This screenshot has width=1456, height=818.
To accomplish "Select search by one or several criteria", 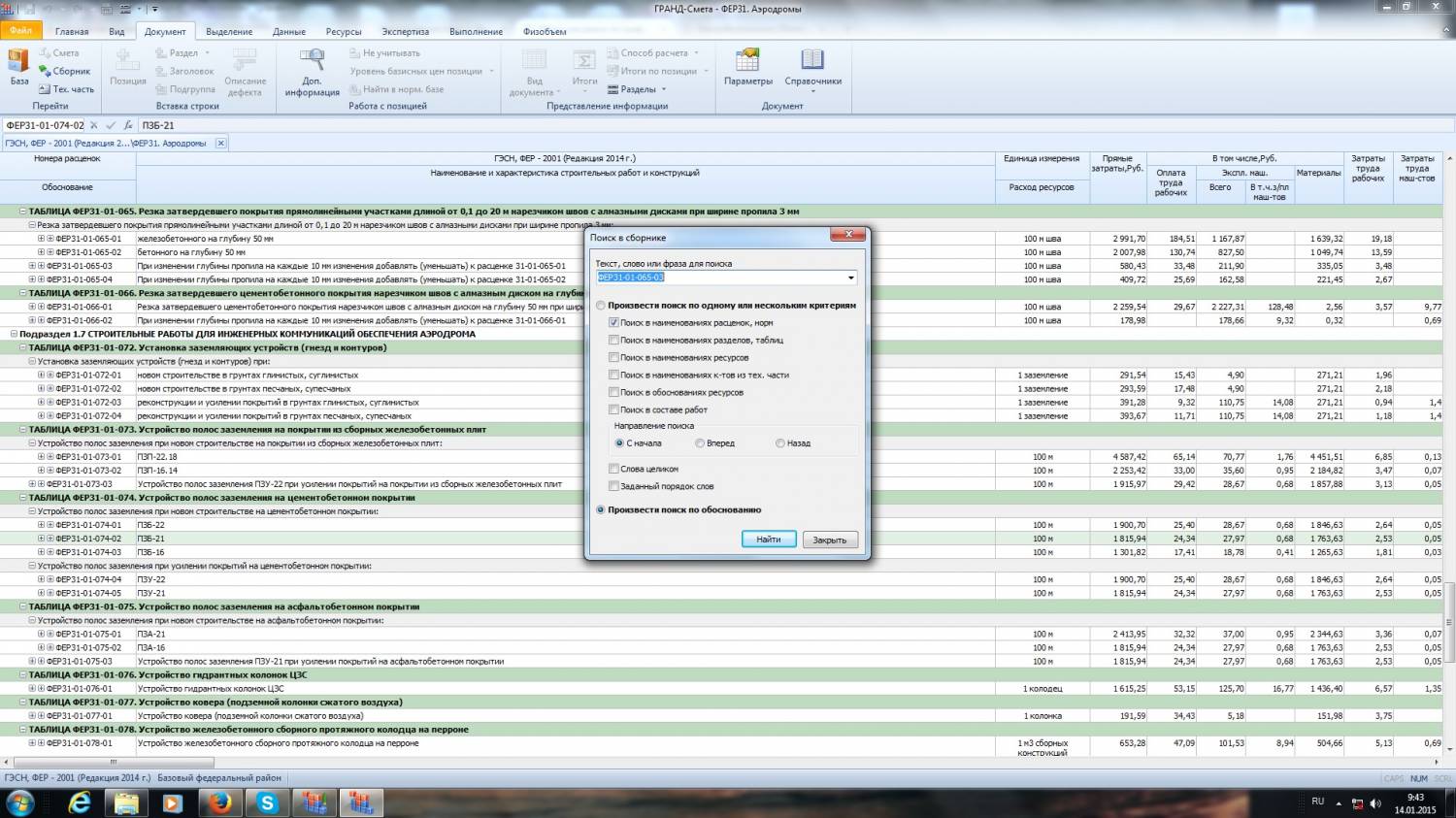I will click(601, 306).
